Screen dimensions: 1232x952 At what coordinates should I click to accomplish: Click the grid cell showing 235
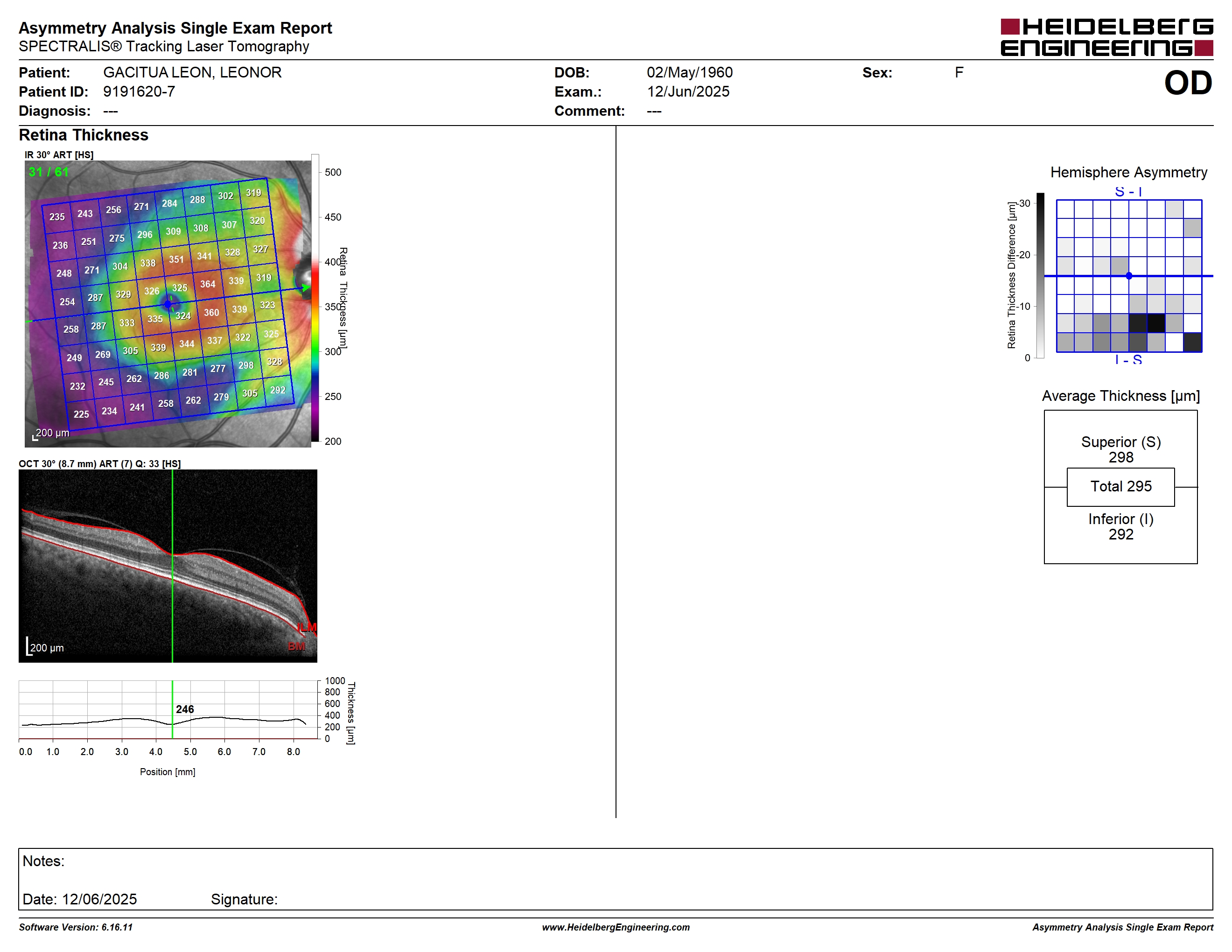click(57, 217)
